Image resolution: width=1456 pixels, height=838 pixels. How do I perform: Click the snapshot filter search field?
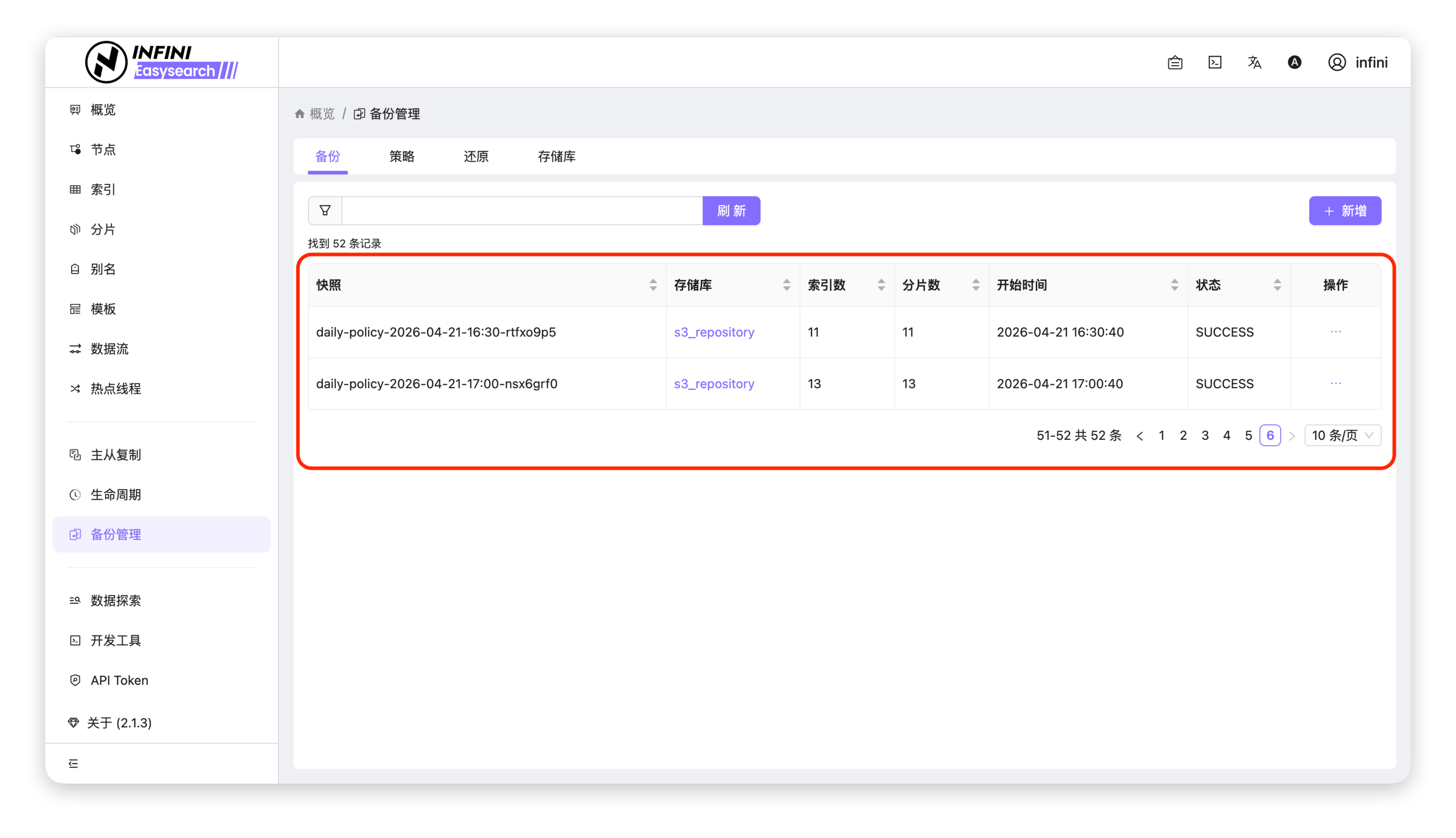click(x=522, y=211)
